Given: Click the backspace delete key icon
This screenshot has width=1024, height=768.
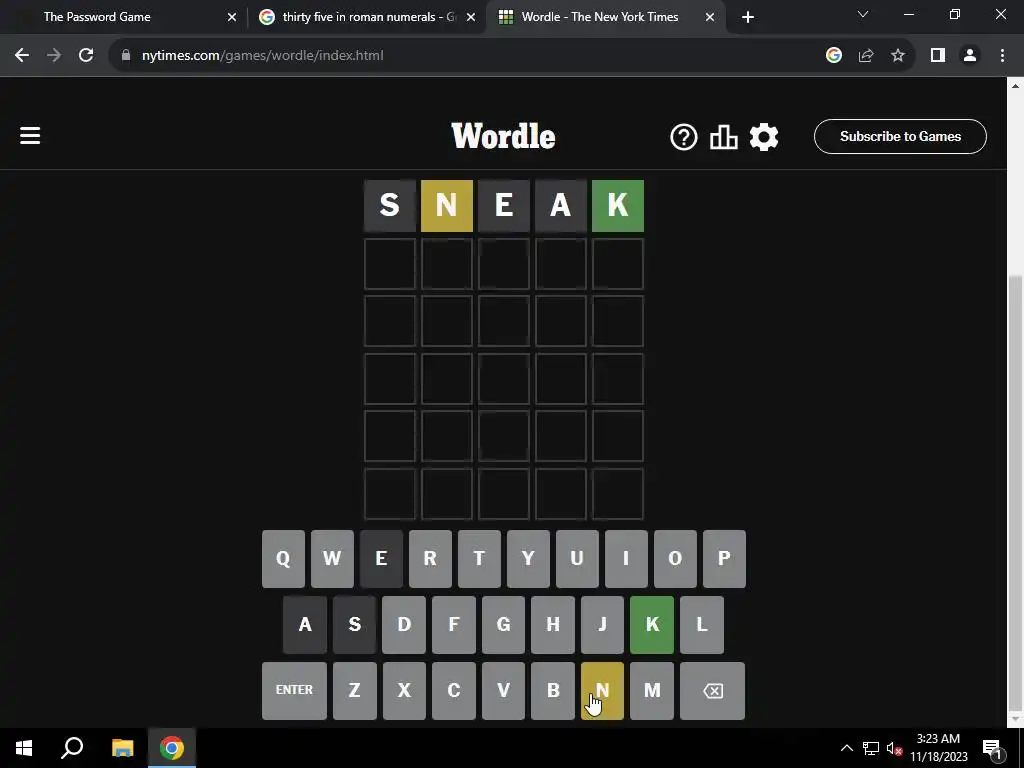Looking at the screenshot, I should (712, 691).
